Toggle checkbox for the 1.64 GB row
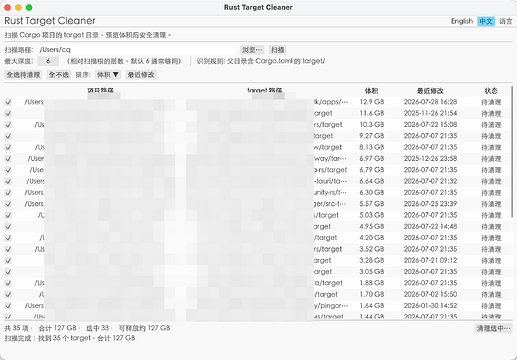 point(8,306)
